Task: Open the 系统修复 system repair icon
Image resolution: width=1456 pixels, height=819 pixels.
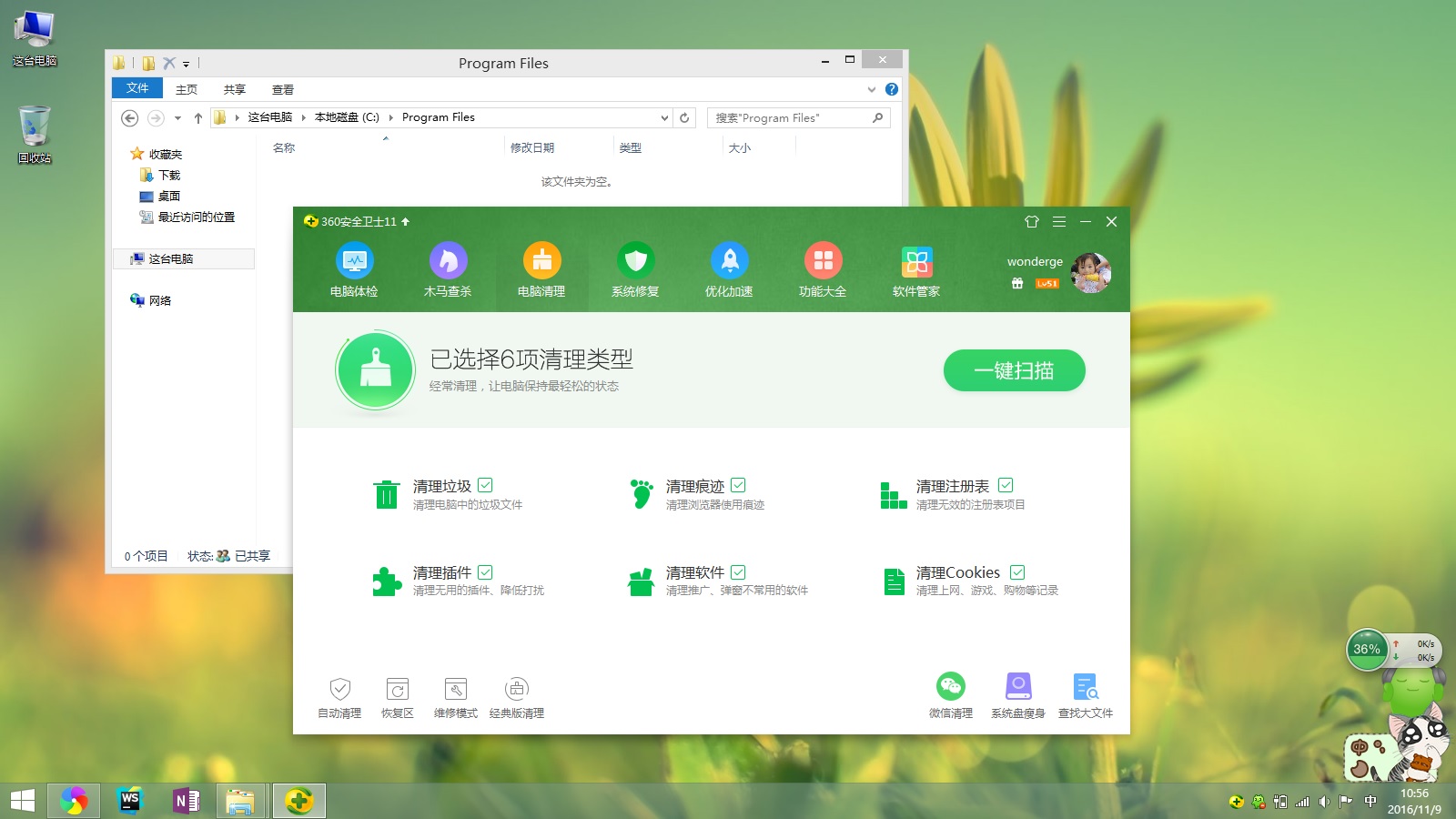Action: click(x=635, y=261)
